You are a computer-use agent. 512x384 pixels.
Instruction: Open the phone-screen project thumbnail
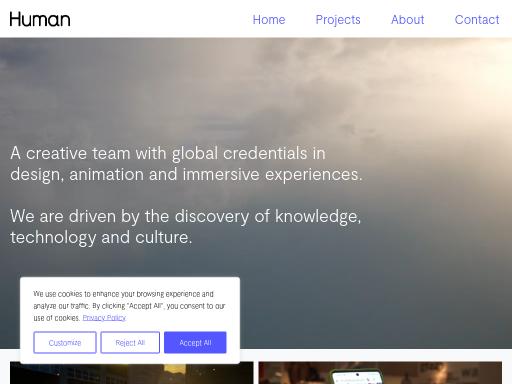(x=380, y=373)
